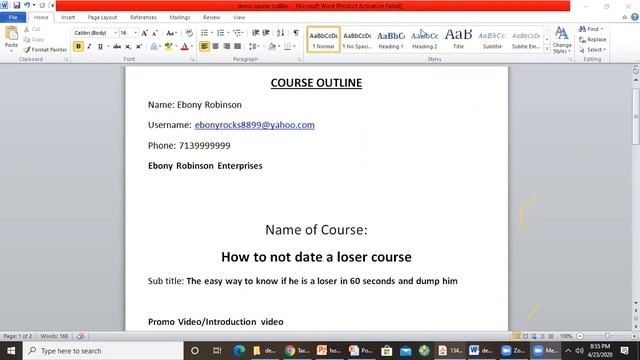Click the Copy command
The image size is (640, 360).
pyautogui.click(x=34, y=39)
